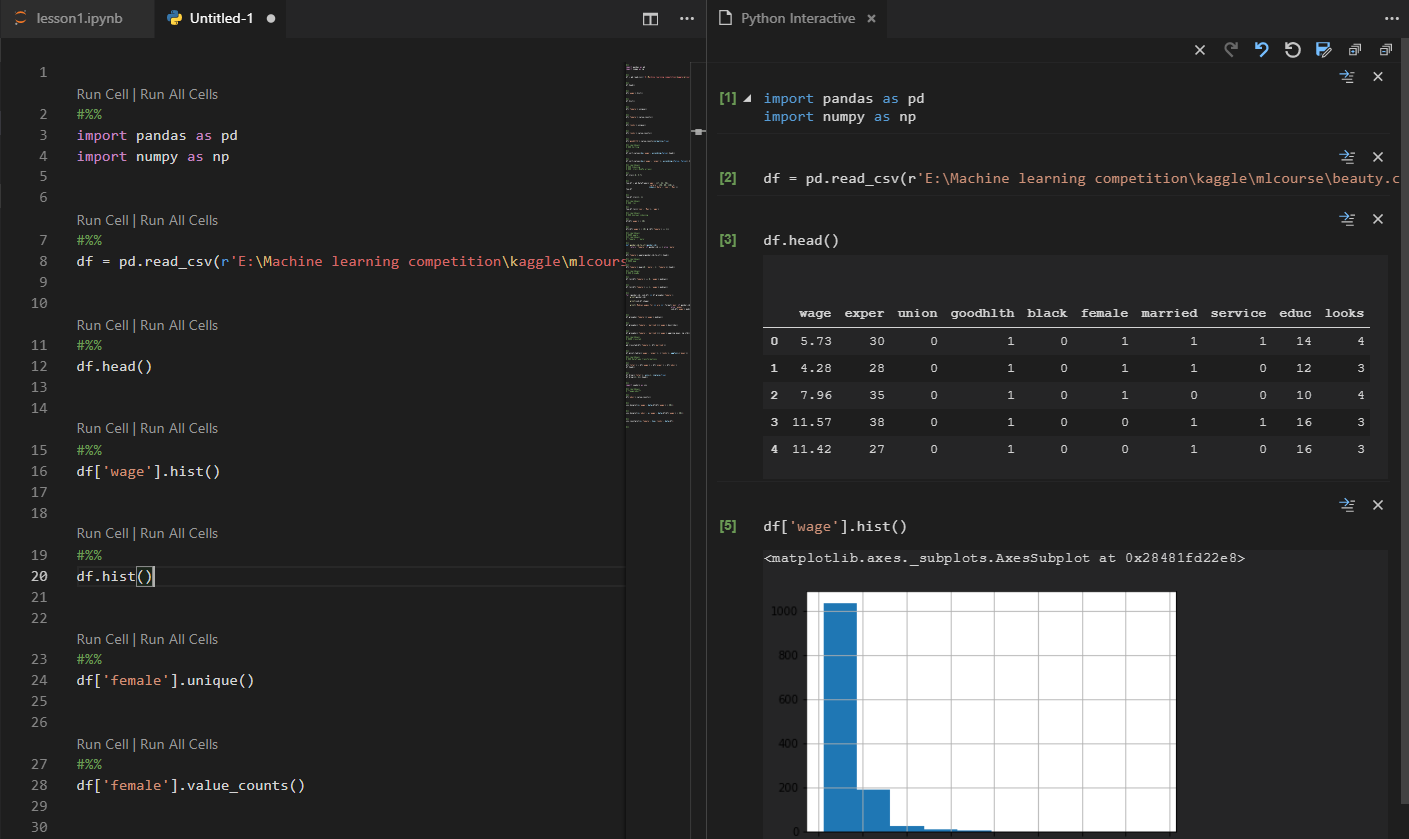Viewport: 1409px width, 839px height.
Task: Click go-to-code icon beside df['wage'].hist() cell
Action: point(1346,505)
